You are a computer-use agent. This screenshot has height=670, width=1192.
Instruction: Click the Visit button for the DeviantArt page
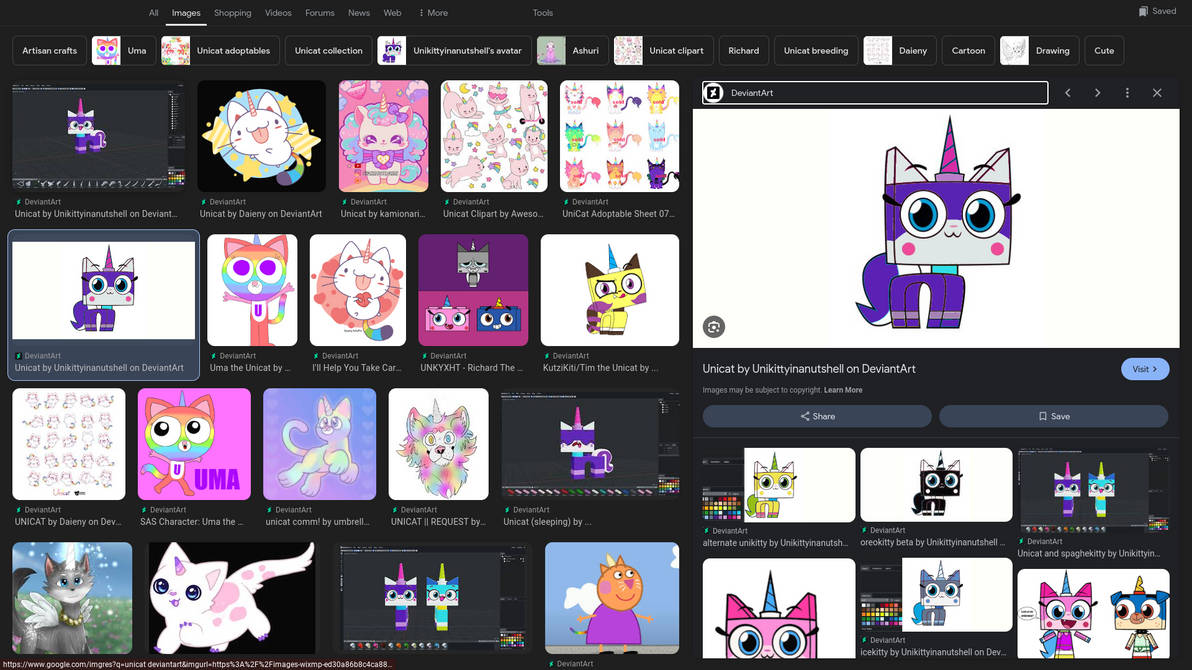[1144, 368]
